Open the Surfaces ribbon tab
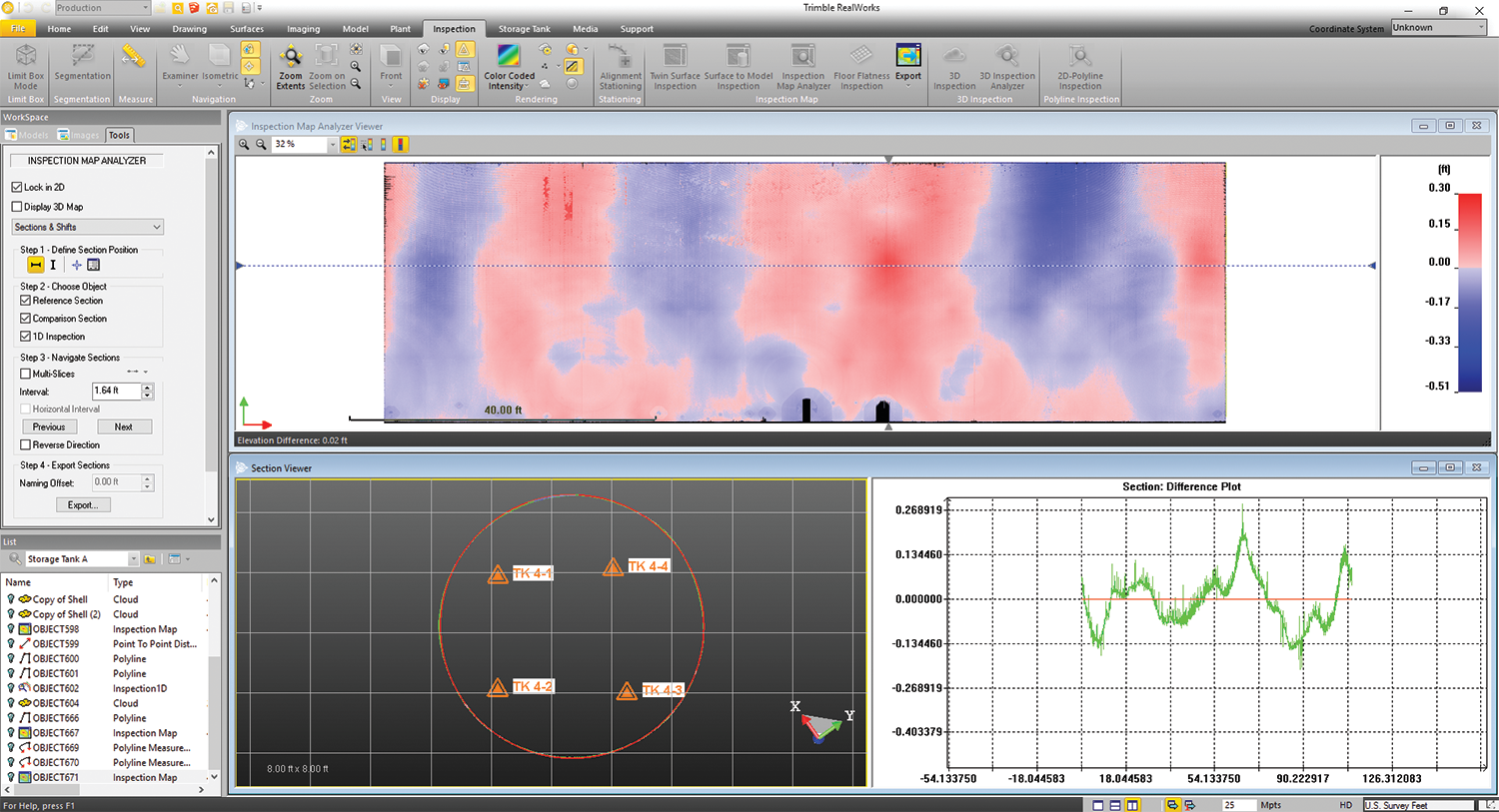 coord(247,29)
